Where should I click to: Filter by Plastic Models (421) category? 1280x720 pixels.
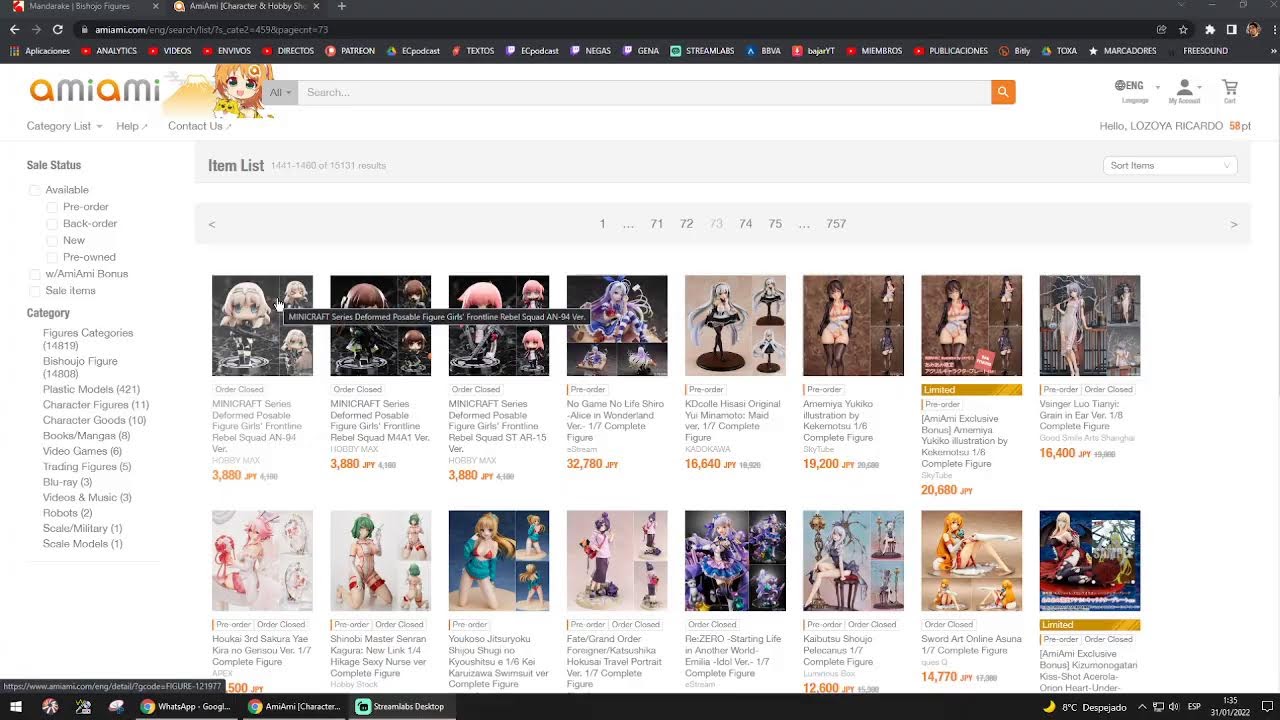pos(91,389)
